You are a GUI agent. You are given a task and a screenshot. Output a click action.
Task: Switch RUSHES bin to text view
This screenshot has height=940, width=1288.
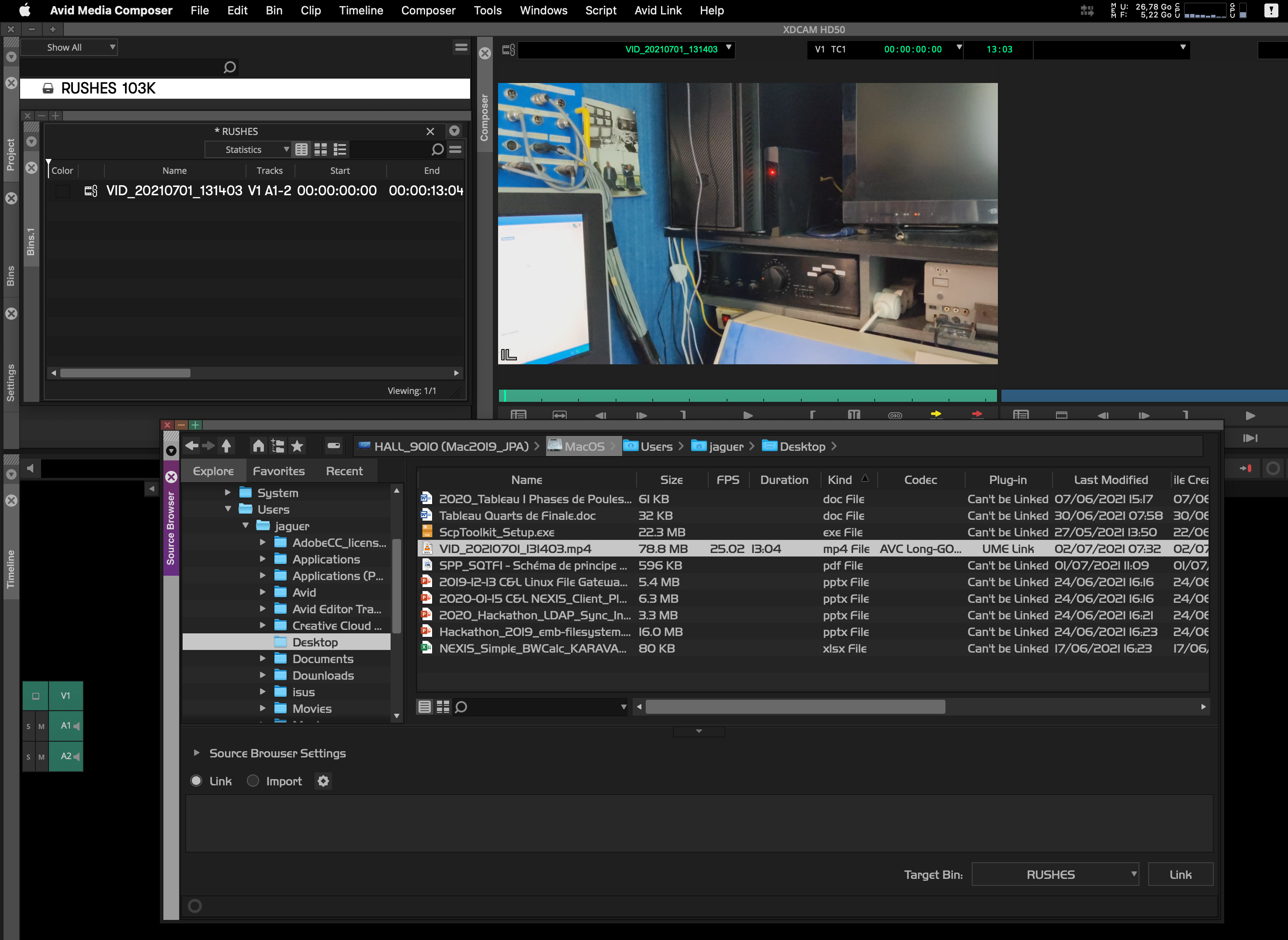(x=301, y=150)
